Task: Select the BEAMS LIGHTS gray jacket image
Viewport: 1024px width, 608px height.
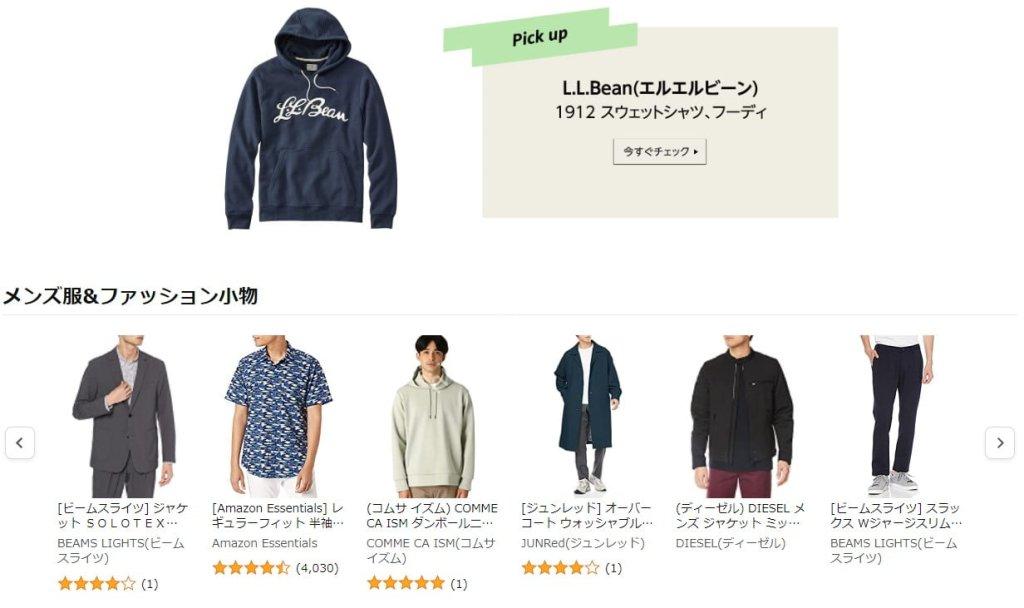Action: pyautogui.click(x=124, y=416)
